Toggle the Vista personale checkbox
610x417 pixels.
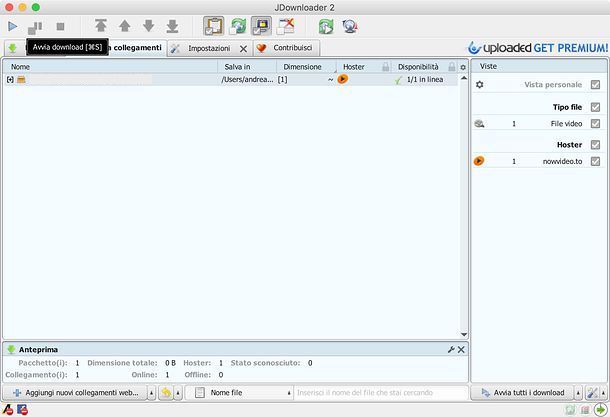(595, 84)
